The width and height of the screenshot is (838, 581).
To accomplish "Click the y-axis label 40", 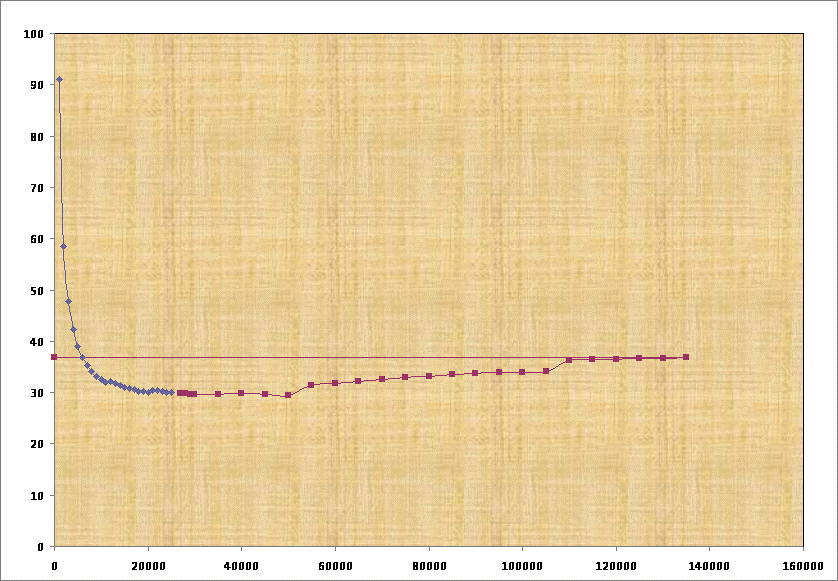I will click(36, 342).
